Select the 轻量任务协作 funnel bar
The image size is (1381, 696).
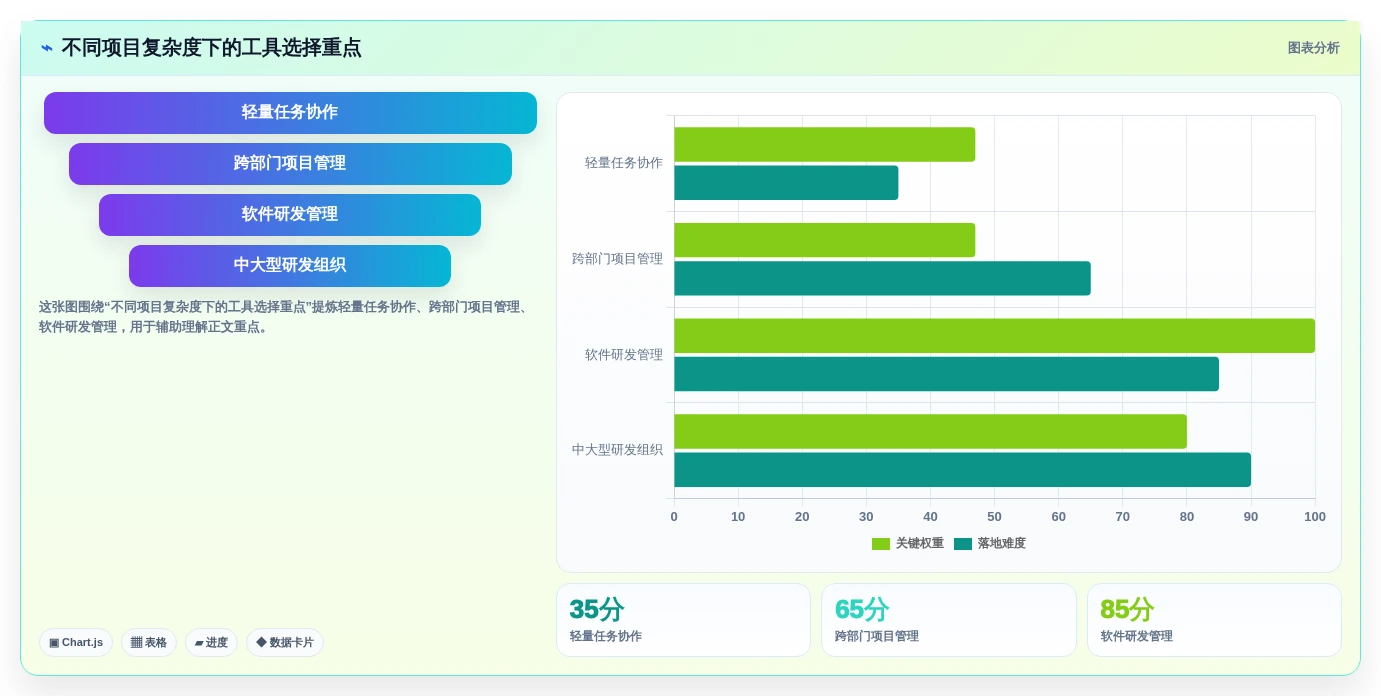(290, 113)
